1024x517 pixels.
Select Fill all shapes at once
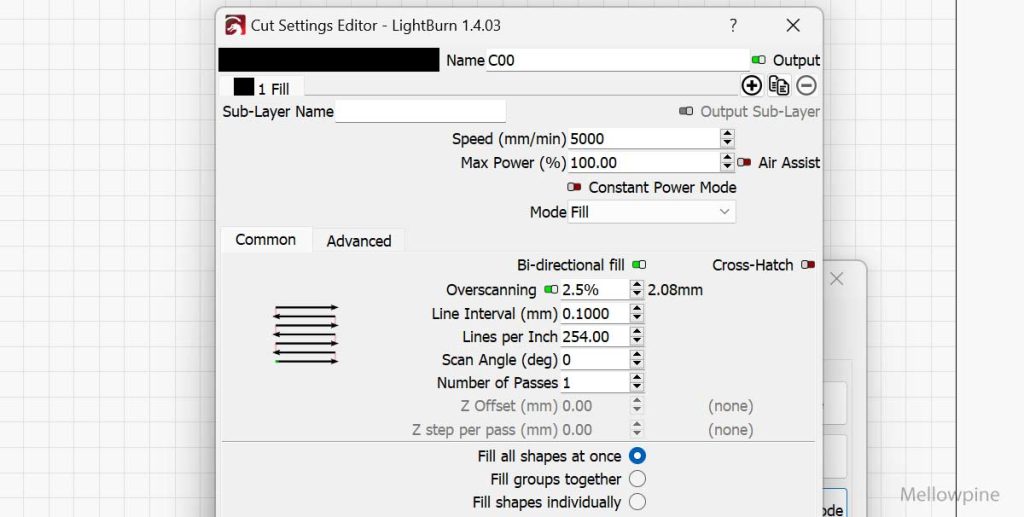637,456
